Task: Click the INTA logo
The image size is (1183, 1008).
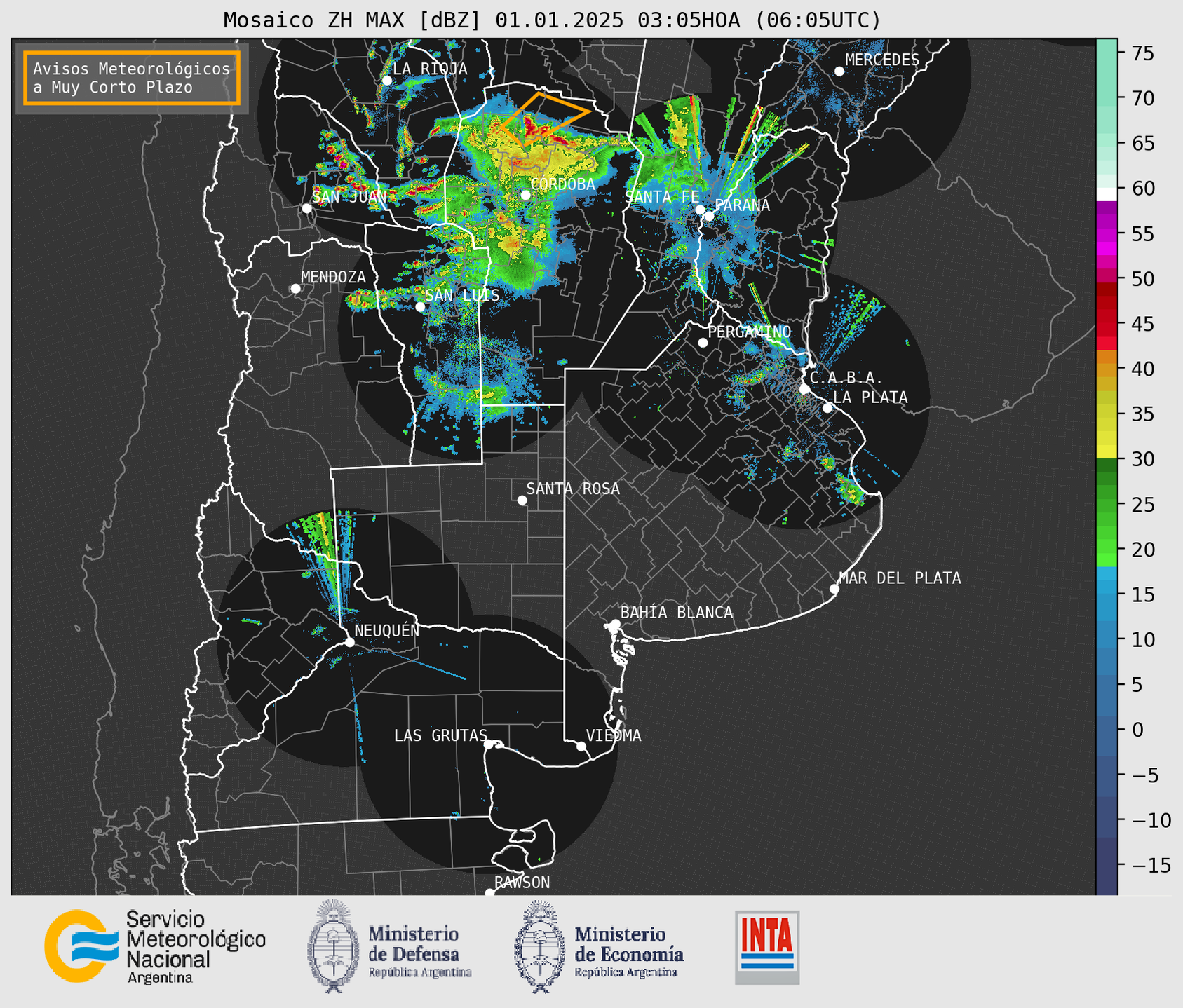Action: point(767,947)
